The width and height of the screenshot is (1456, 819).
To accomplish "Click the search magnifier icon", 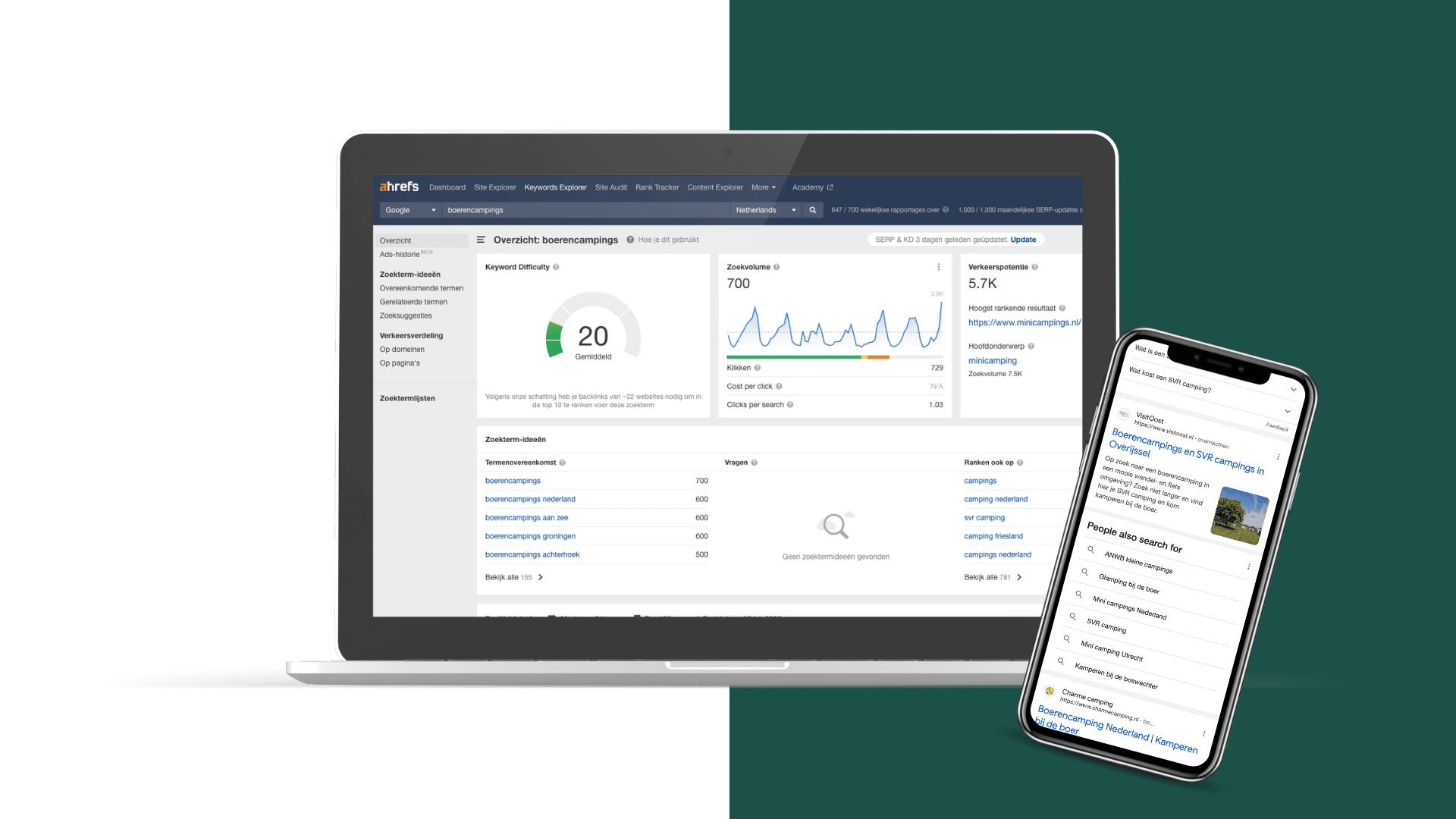I will [x=812, y=210].
